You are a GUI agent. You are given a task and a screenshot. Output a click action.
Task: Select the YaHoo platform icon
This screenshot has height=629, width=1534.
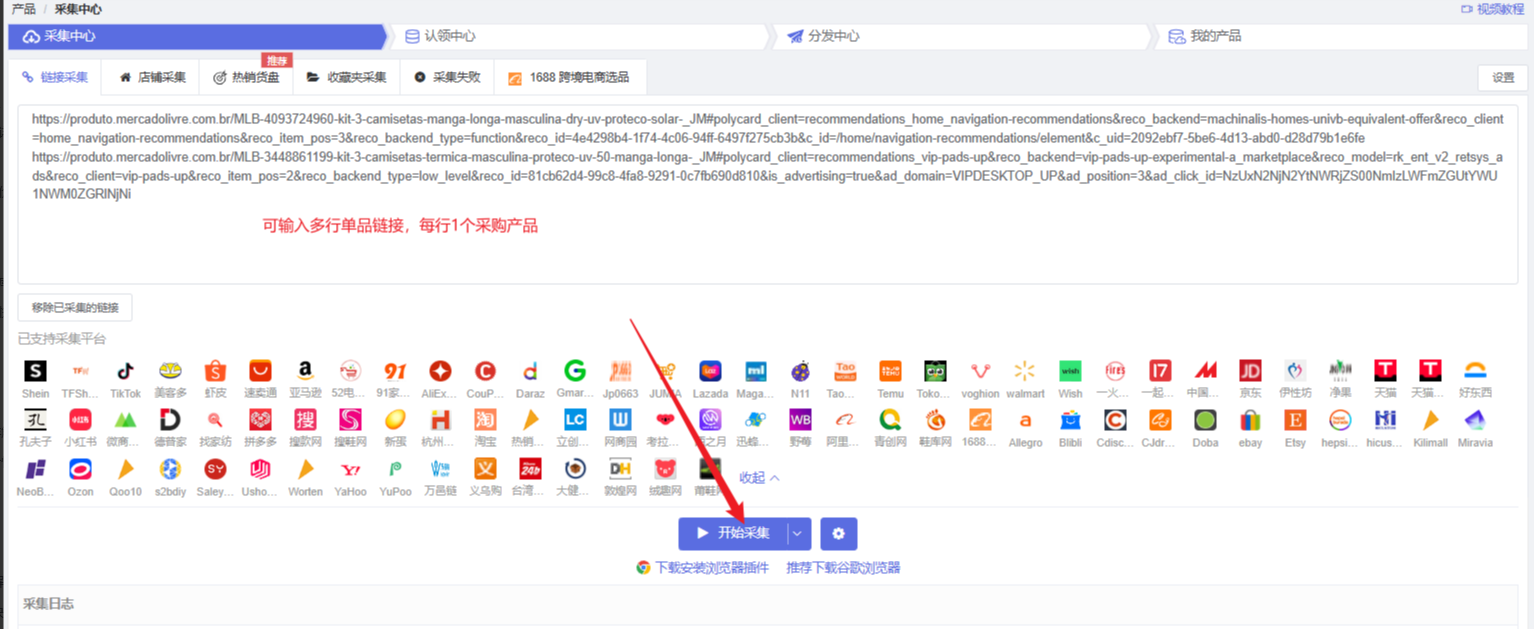[350, 469]
